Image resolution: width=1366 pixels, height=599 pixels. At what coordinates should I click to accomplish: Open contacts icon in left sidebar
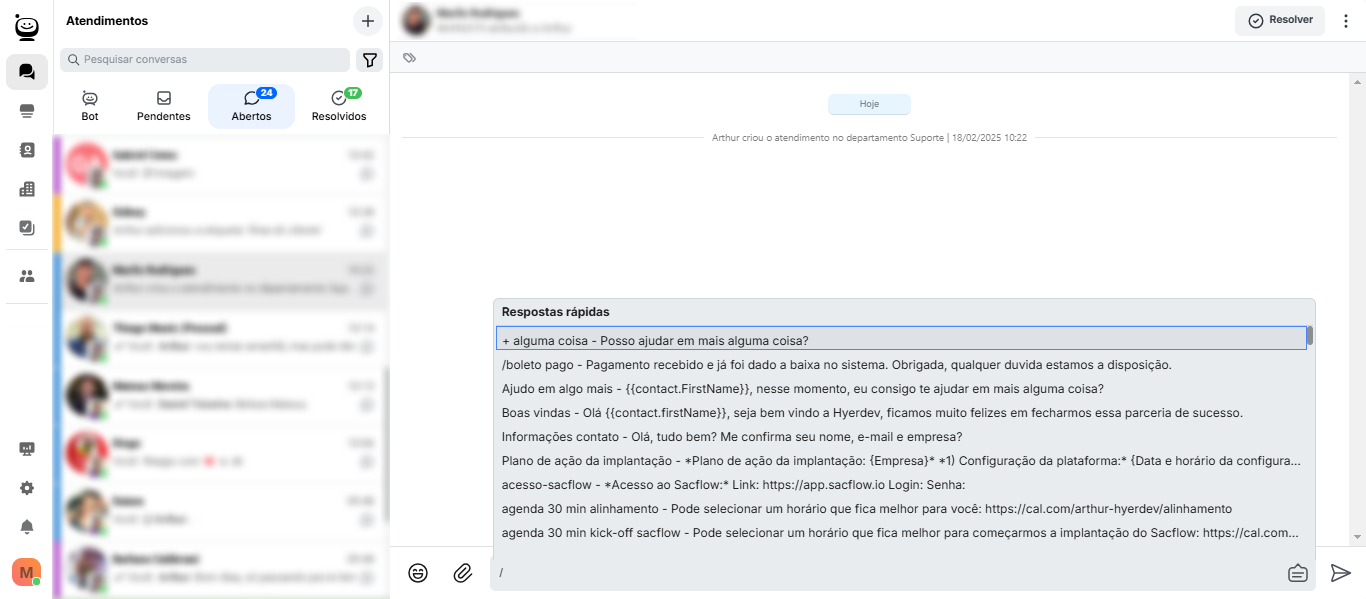pos(27,150)
